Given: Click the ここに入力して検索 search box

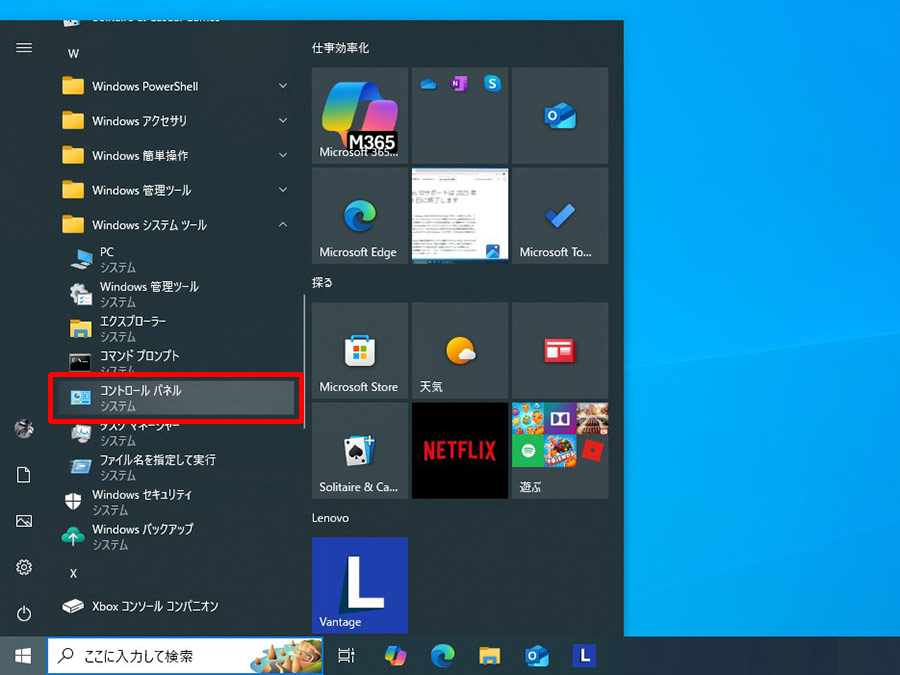Looking at the screenshot, I should coord(185,655).
